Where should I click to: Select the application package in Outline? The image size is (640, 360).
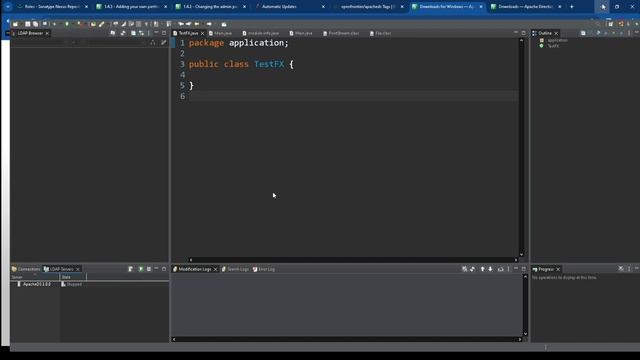click(557, 40)
